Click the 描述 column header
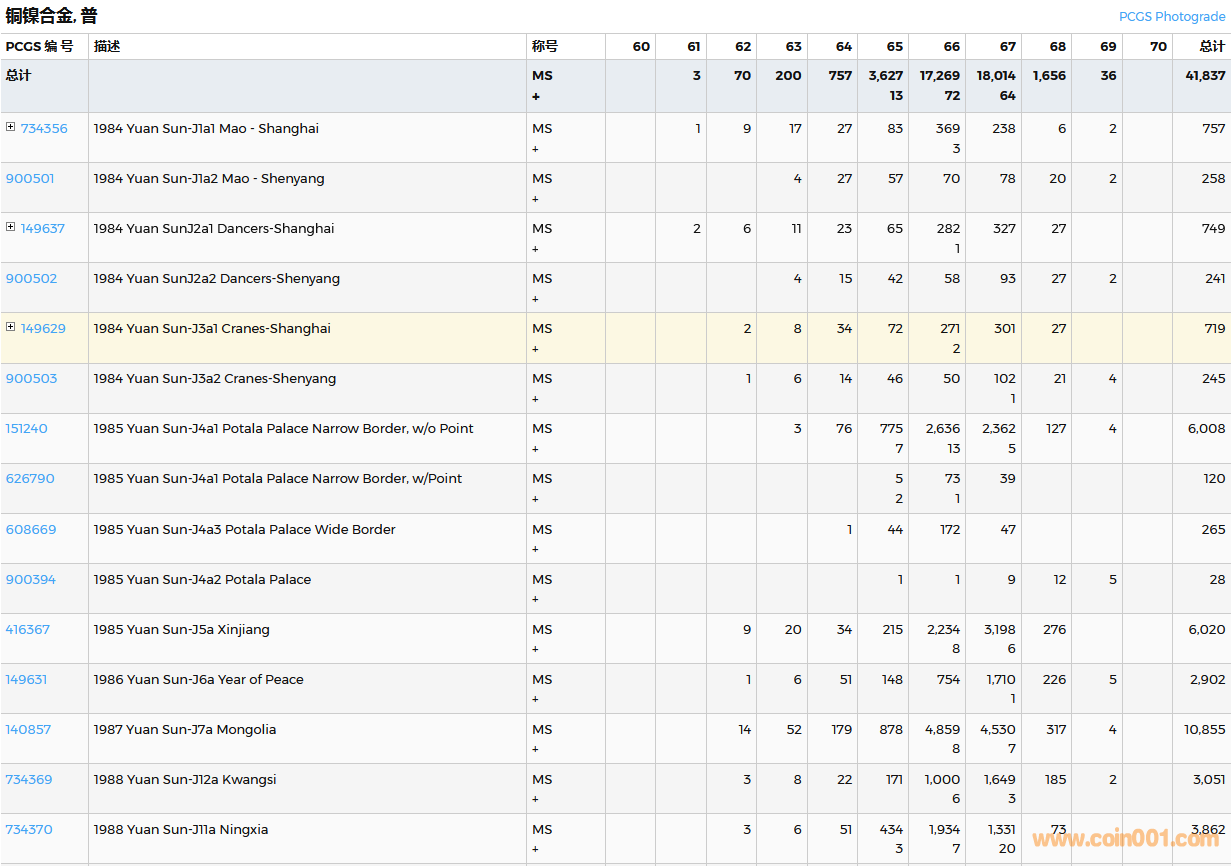This screenshot has width=1232, height=866. (107, 47)
